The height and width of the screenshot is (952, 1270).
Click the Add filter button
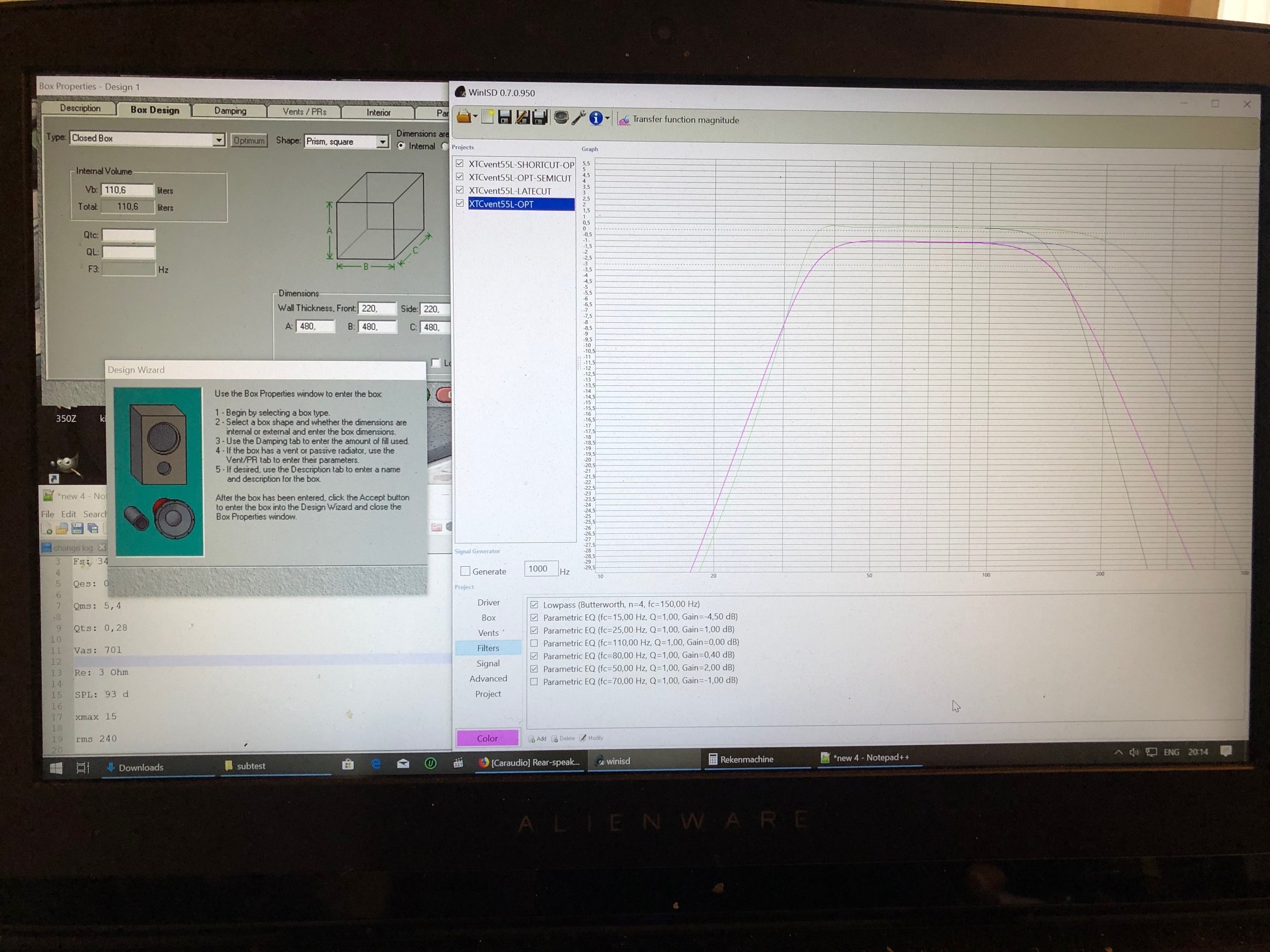[537, 739]
